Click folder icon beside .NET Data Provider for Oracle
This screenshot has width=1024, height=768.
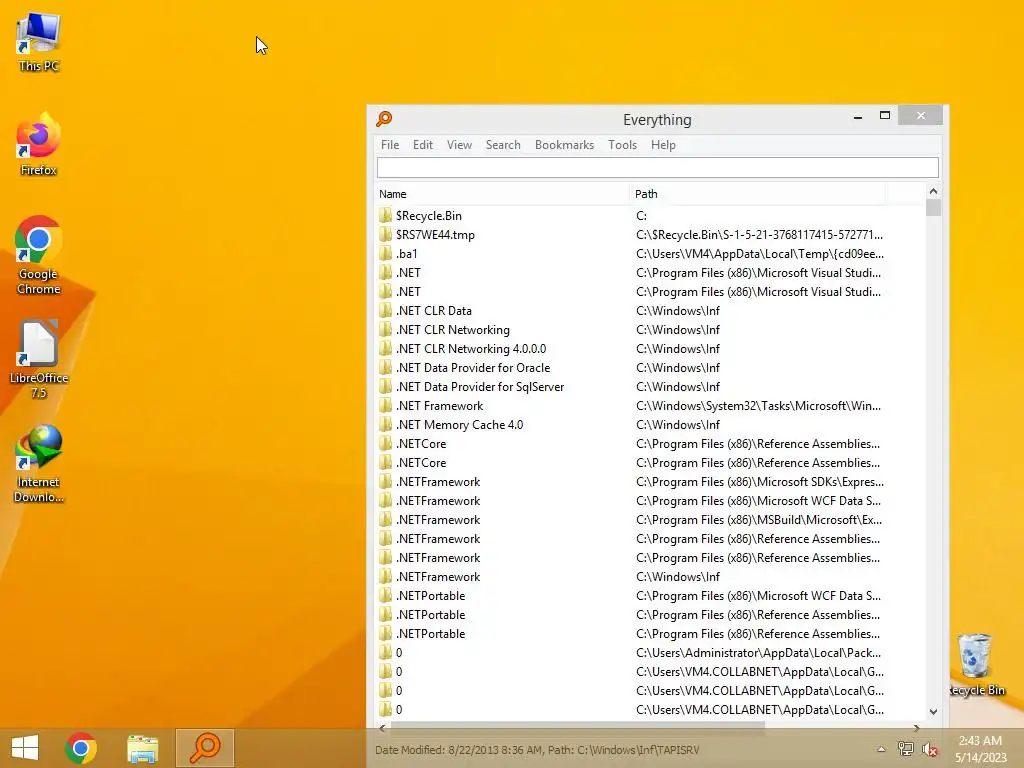[385, 368]
